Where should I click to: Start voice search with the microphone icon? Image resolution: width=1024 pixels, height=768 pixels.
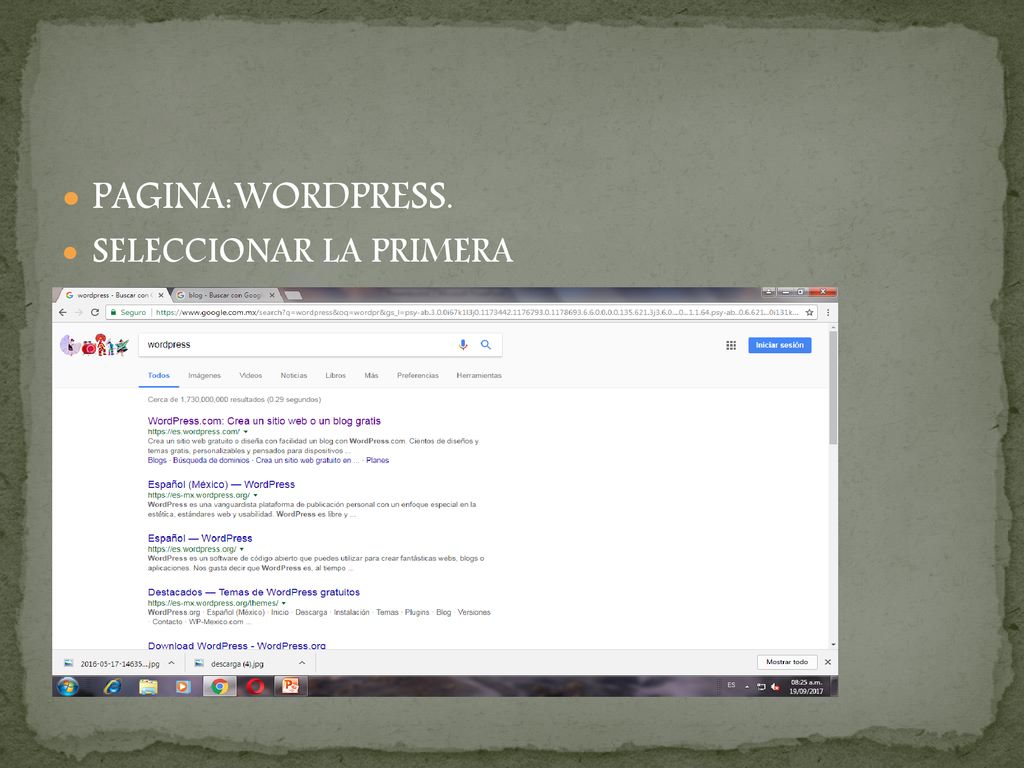(x=463, y=344)
